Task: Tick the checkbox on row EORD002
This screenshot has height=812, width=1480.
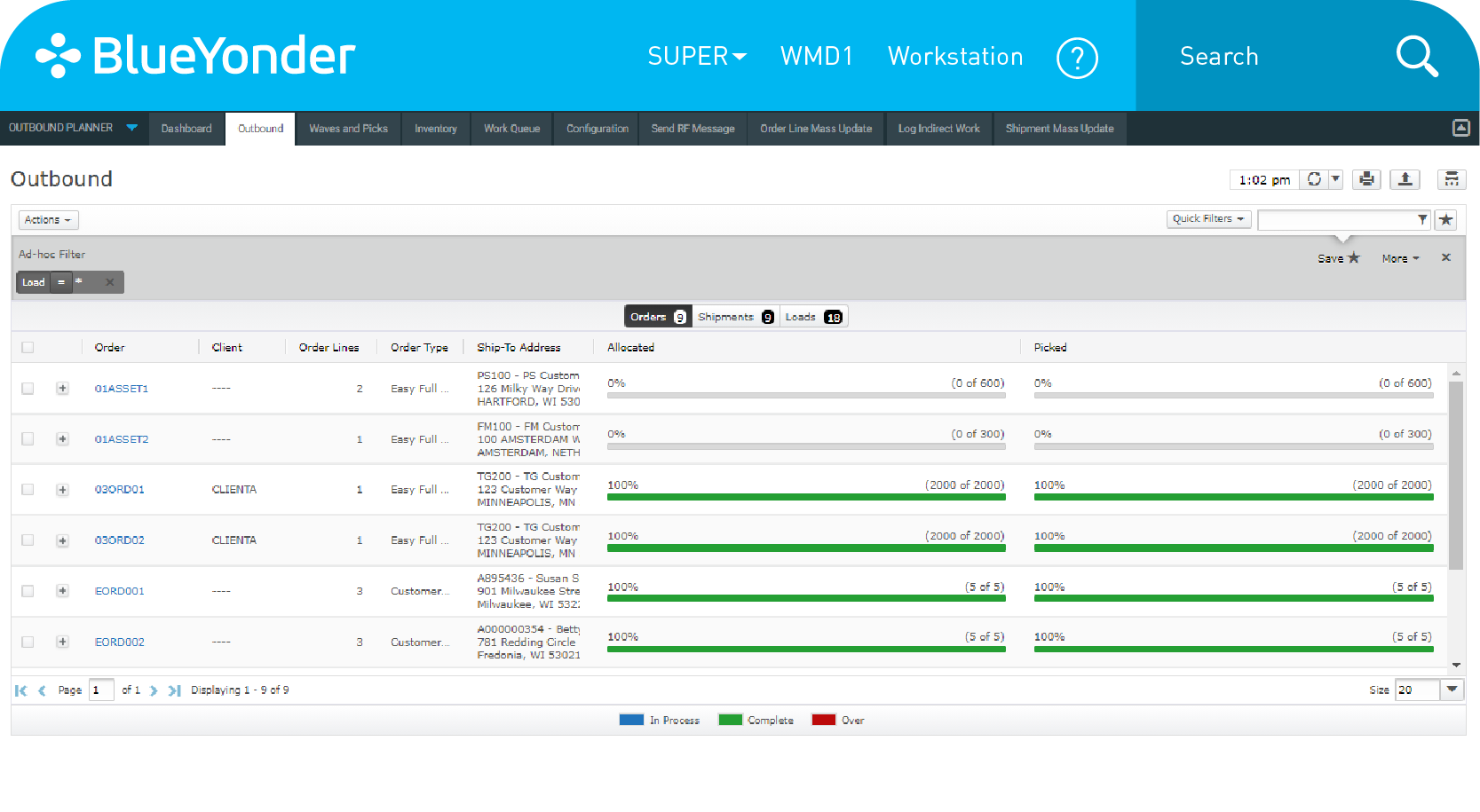Action: [x=28, y=642]
